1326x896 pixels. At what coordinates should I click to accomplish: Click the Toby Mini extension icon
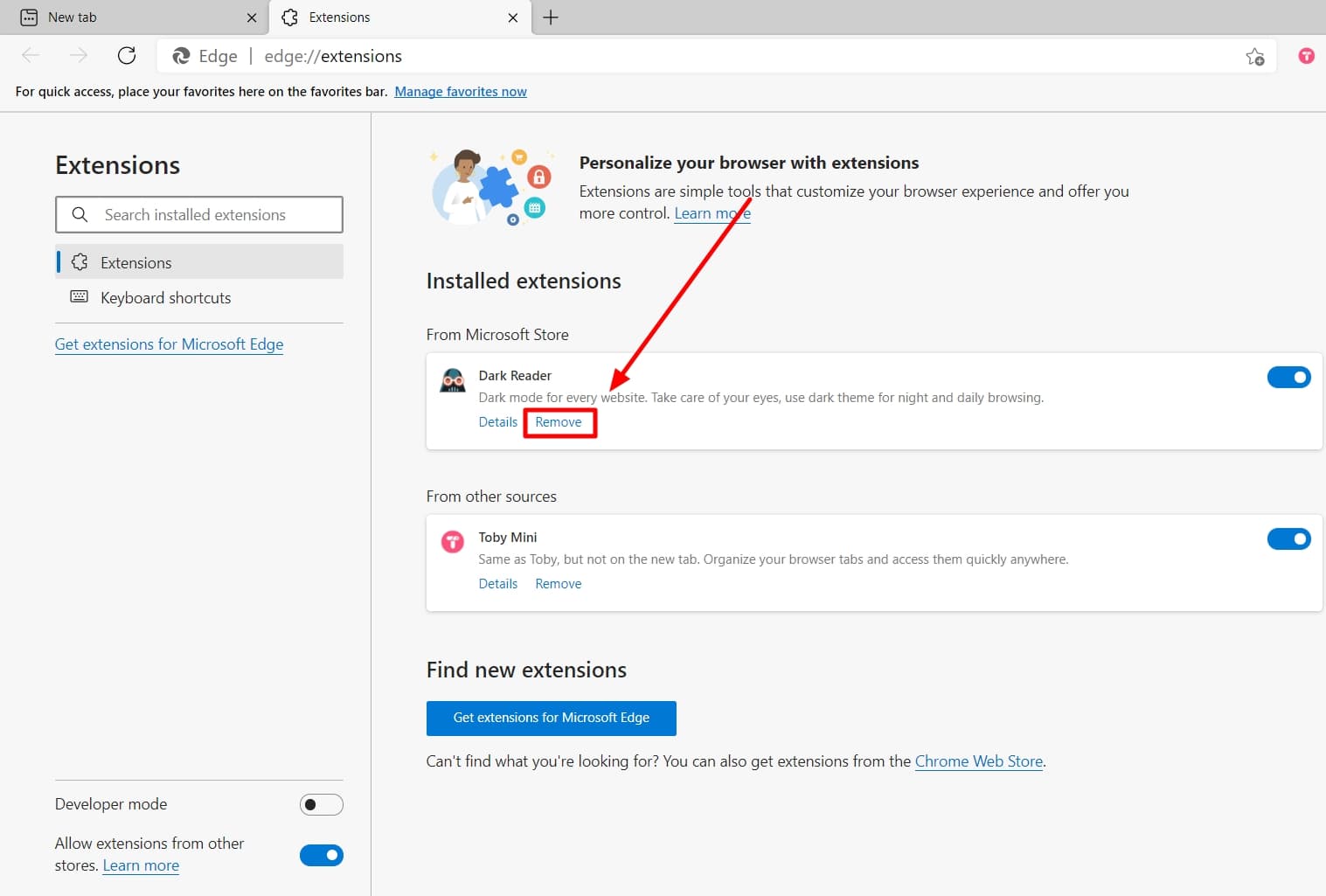tap(452, 541)
